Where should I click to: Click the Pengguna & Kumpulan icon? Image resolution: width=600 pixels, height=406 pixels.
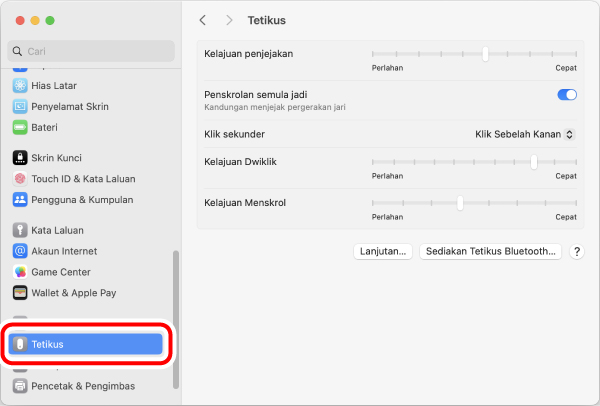pyautogui.click(x=19, y=200)
